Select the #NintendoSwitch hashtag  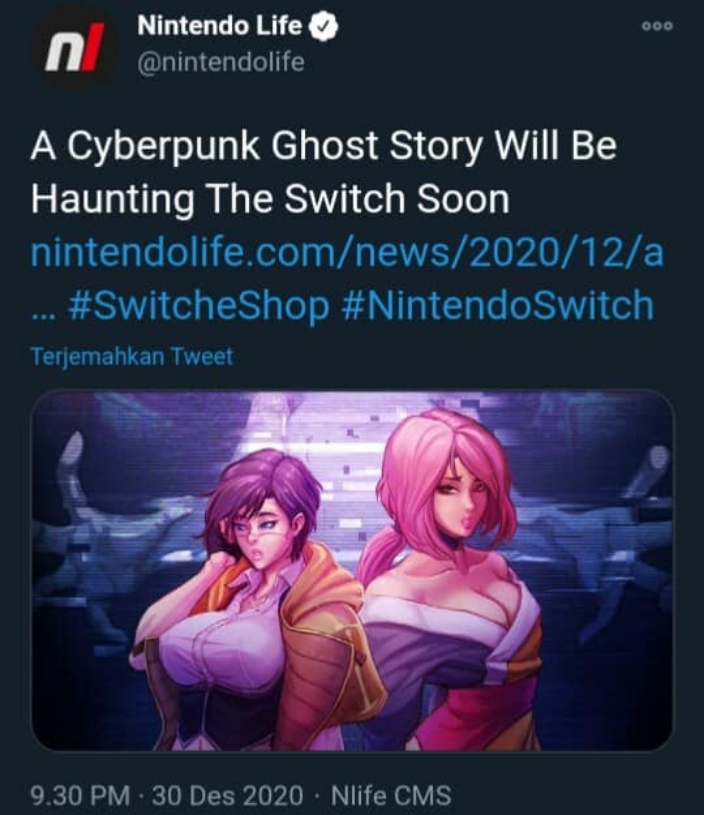tap(498, 305)
